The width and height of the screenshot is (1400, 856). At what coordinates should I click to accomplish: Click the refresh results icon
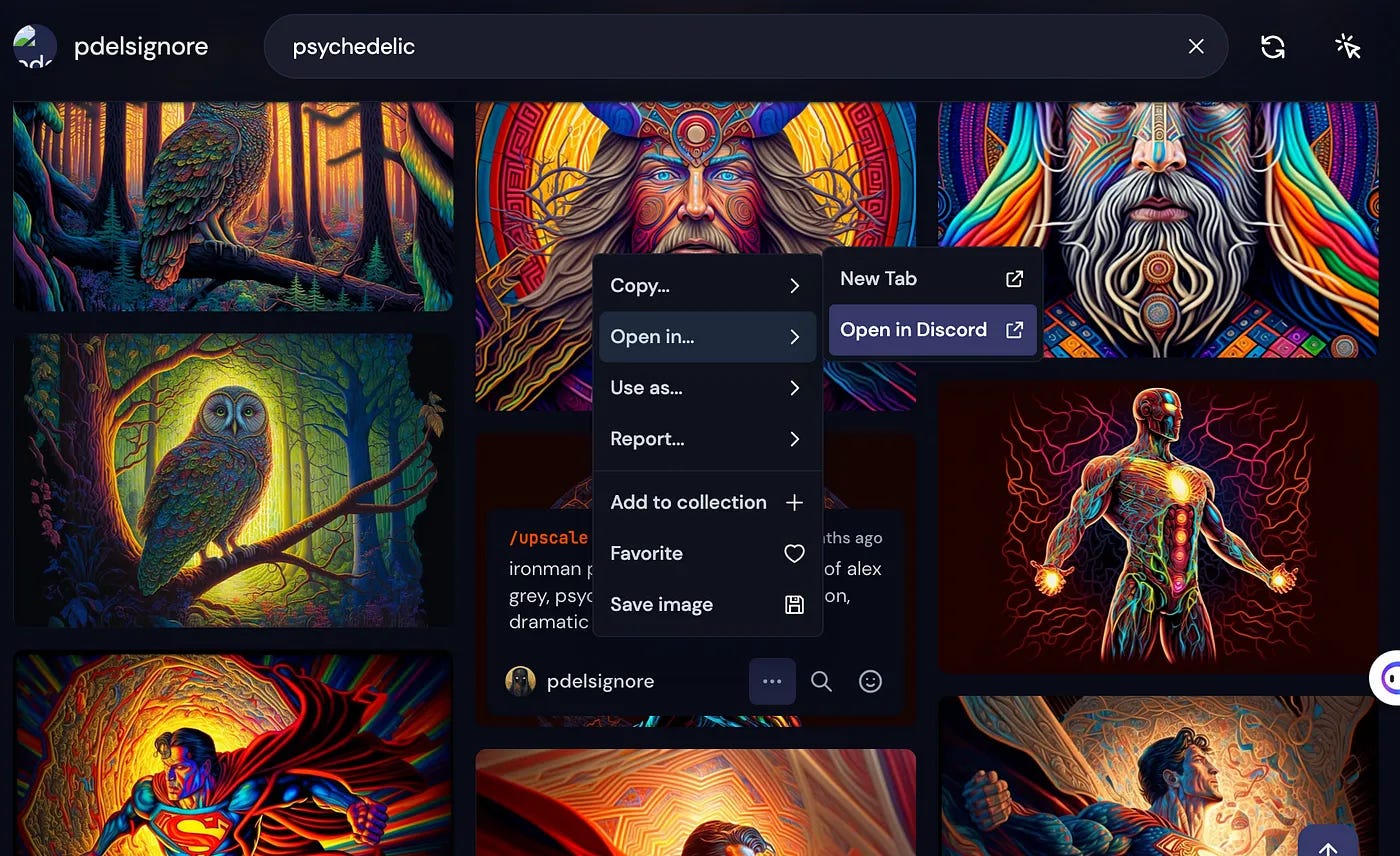(x=1272, y=46)
